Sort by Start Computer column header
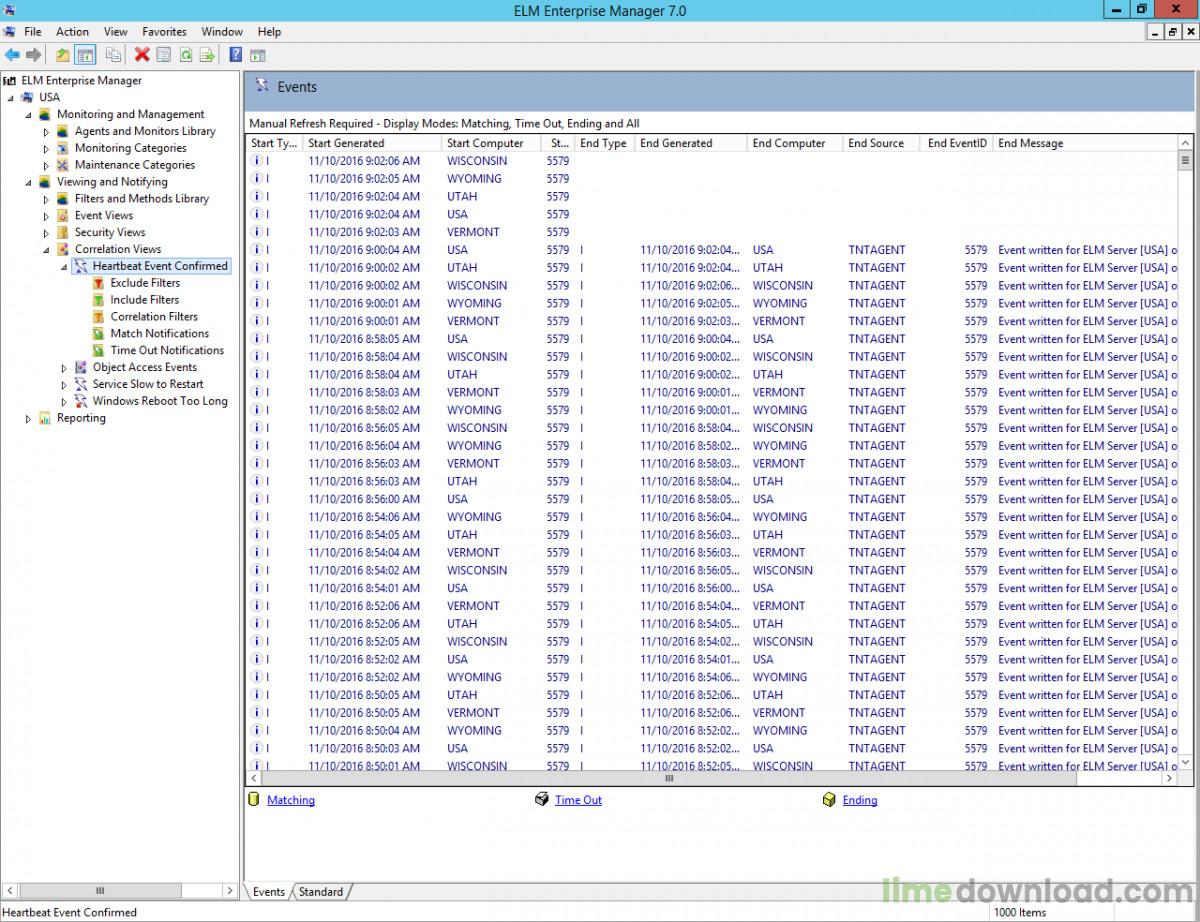The height and width of the screenshot is (922, 1200). click(491, 143)
